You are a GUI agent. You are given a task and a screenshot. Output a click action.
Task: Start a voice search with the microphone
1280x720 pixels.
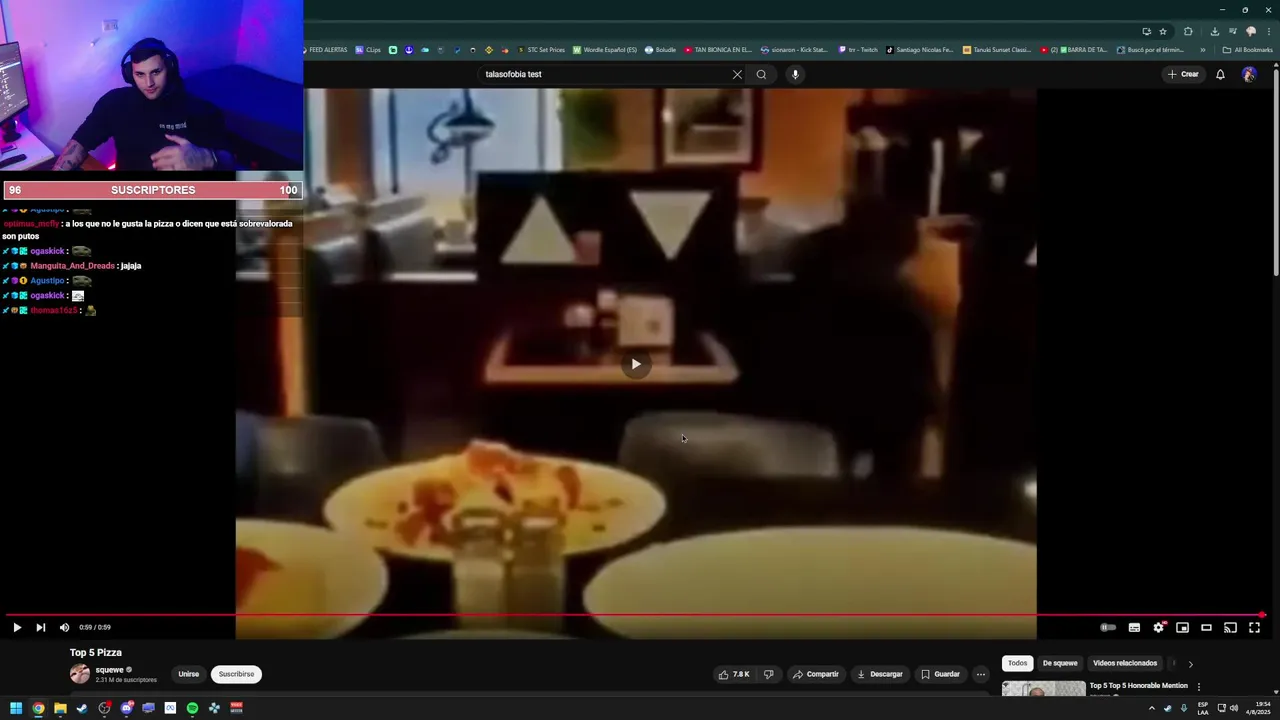[795, 74]
